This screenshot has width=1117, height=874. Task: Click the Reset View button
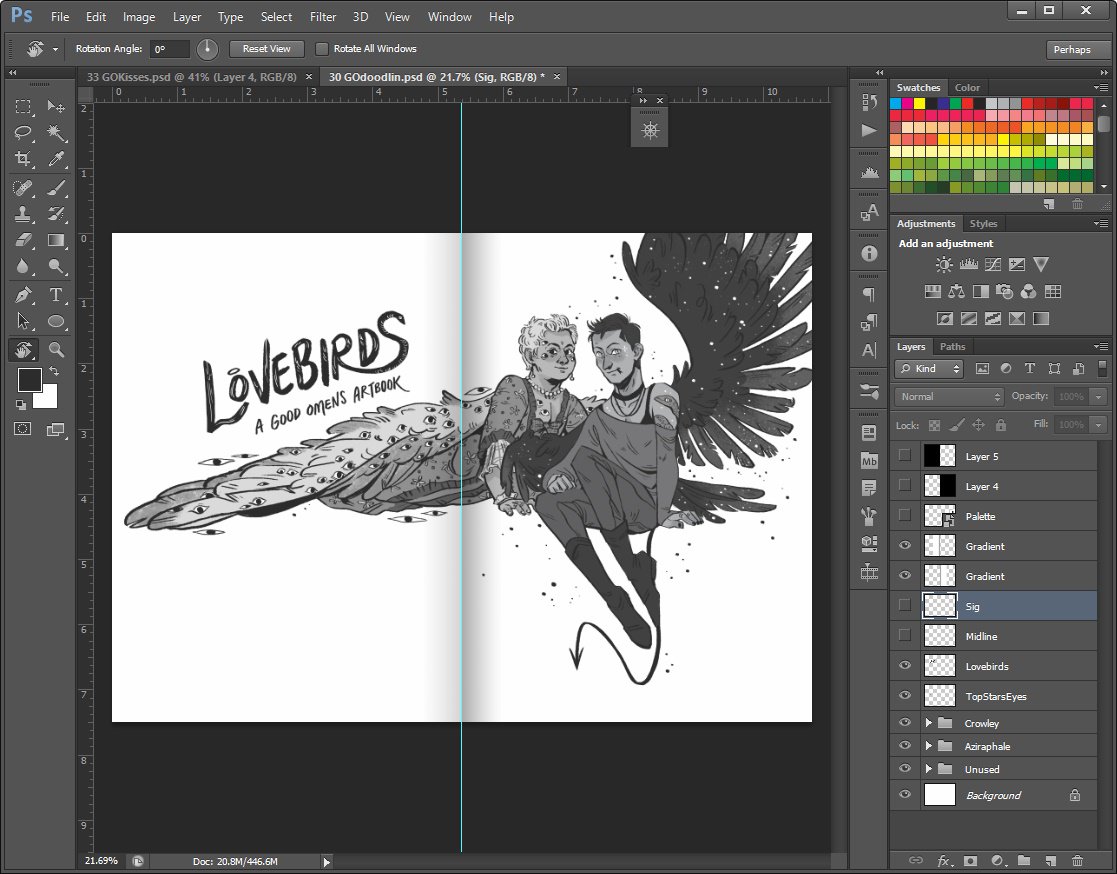click(266, 48)
